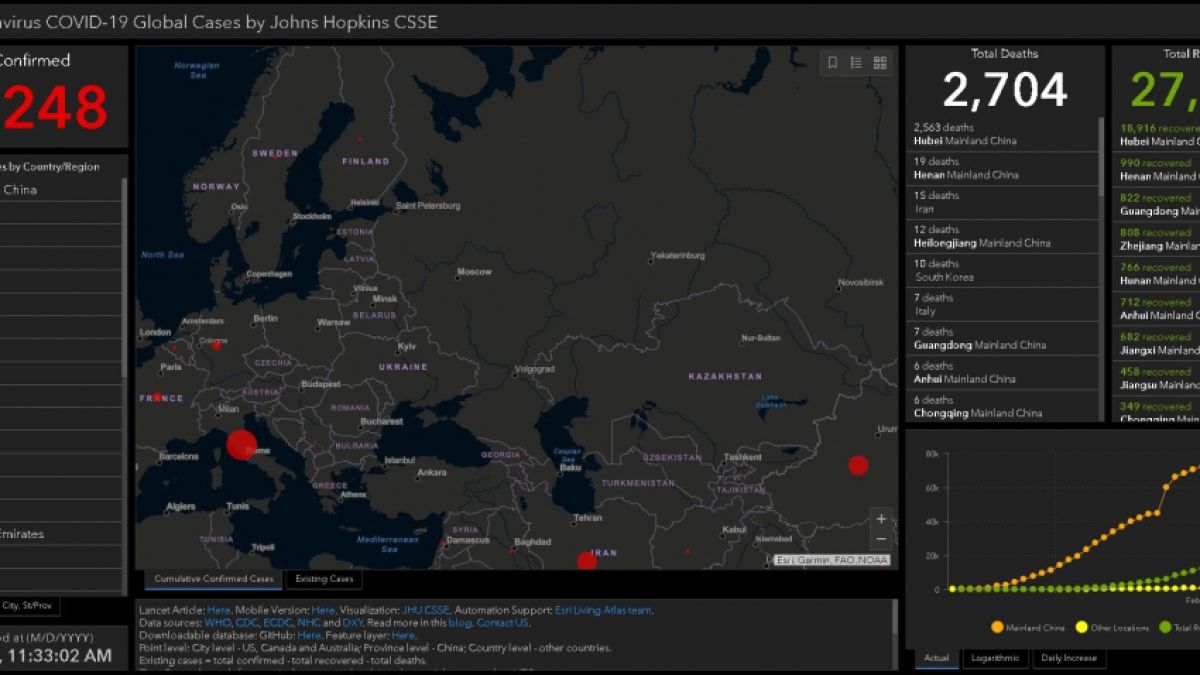
Task: Switch to Existing Cases tab
Action: 324,579
